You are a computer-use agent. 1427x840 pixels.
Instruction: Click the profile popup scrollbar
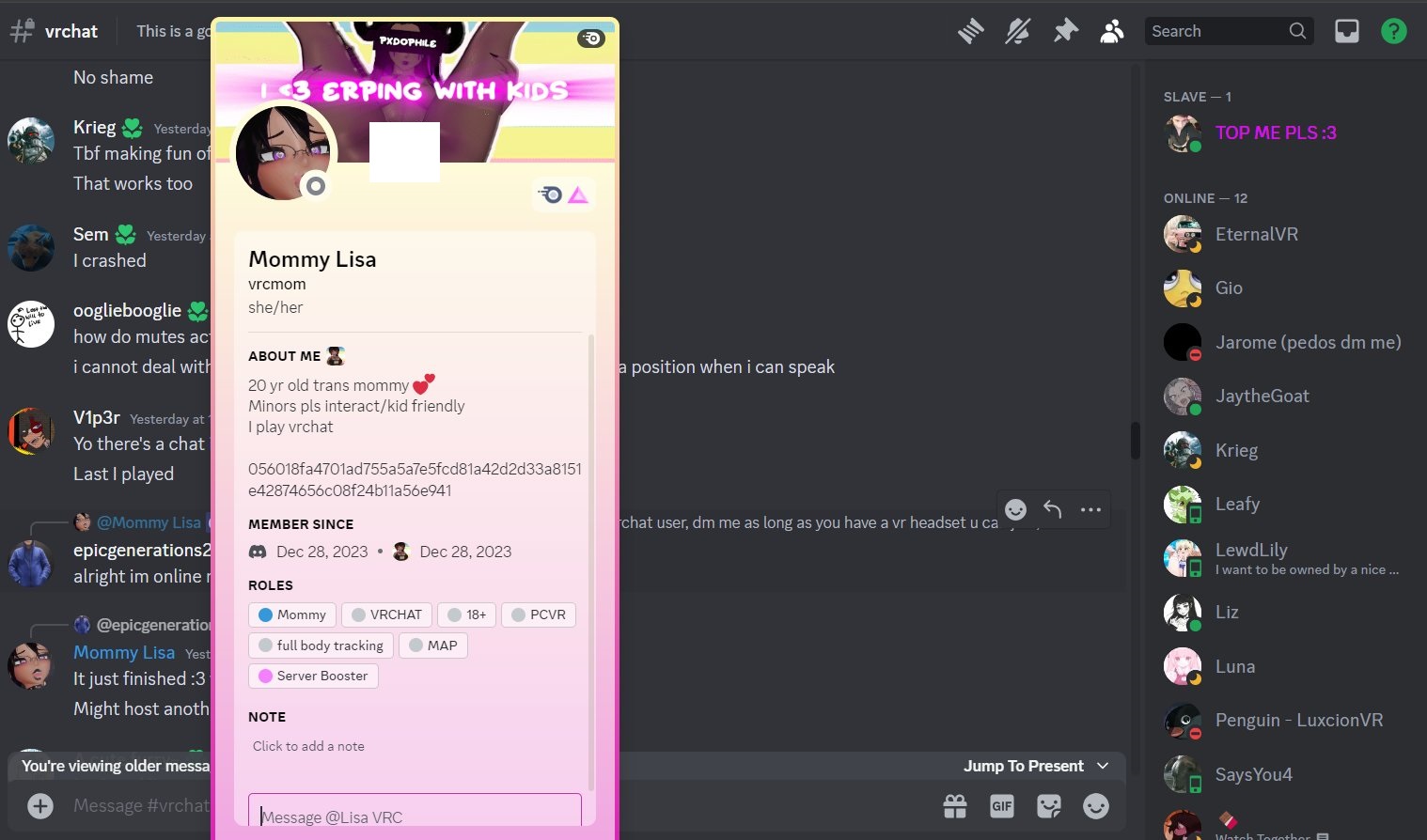click(591, 562)
